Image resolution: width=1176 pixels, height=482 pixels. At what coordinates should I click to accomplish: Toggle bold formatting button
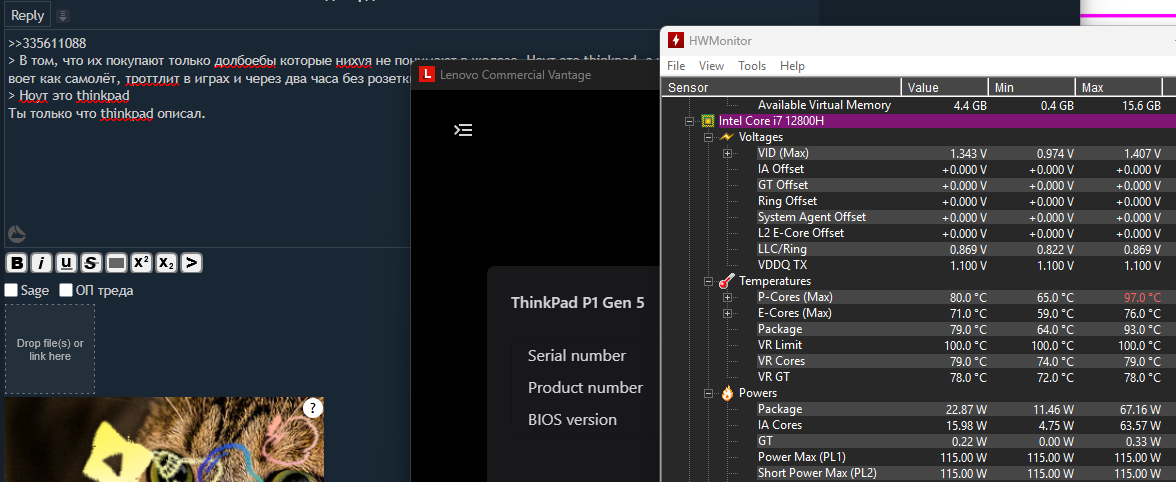[x=16, y=262]
